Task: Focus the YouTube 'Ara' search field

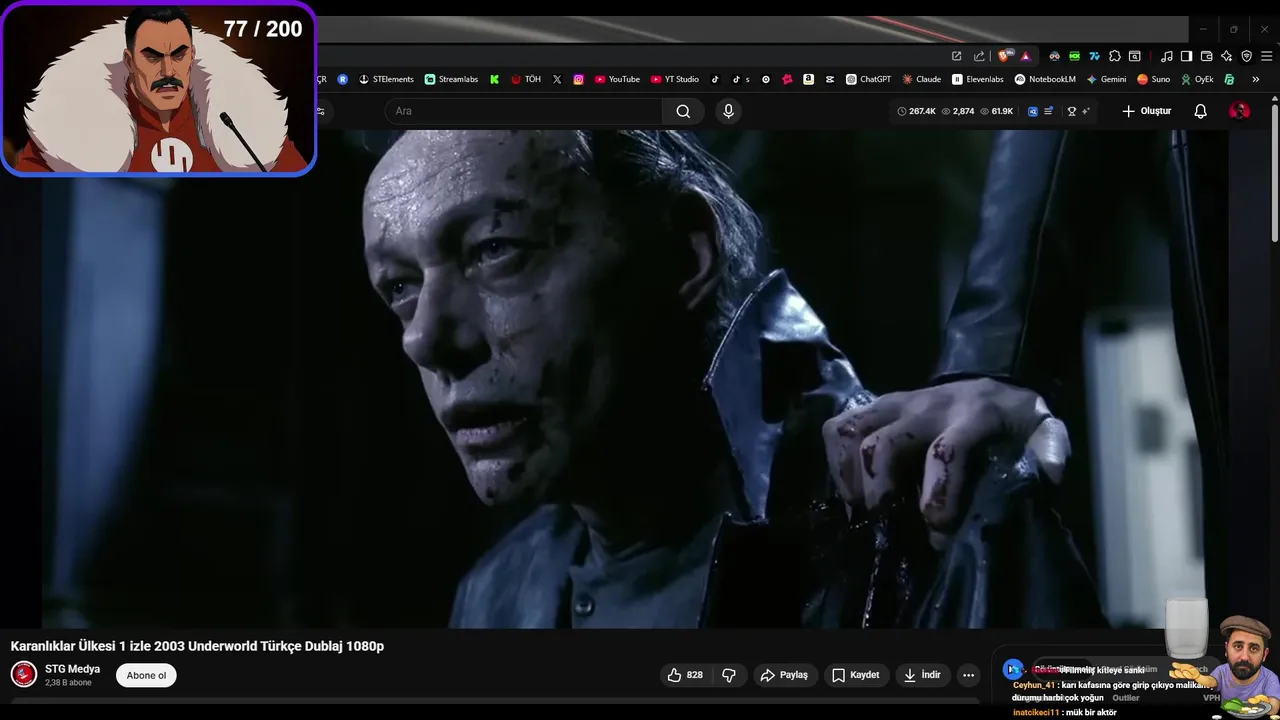Action: [x=524, y=111]
